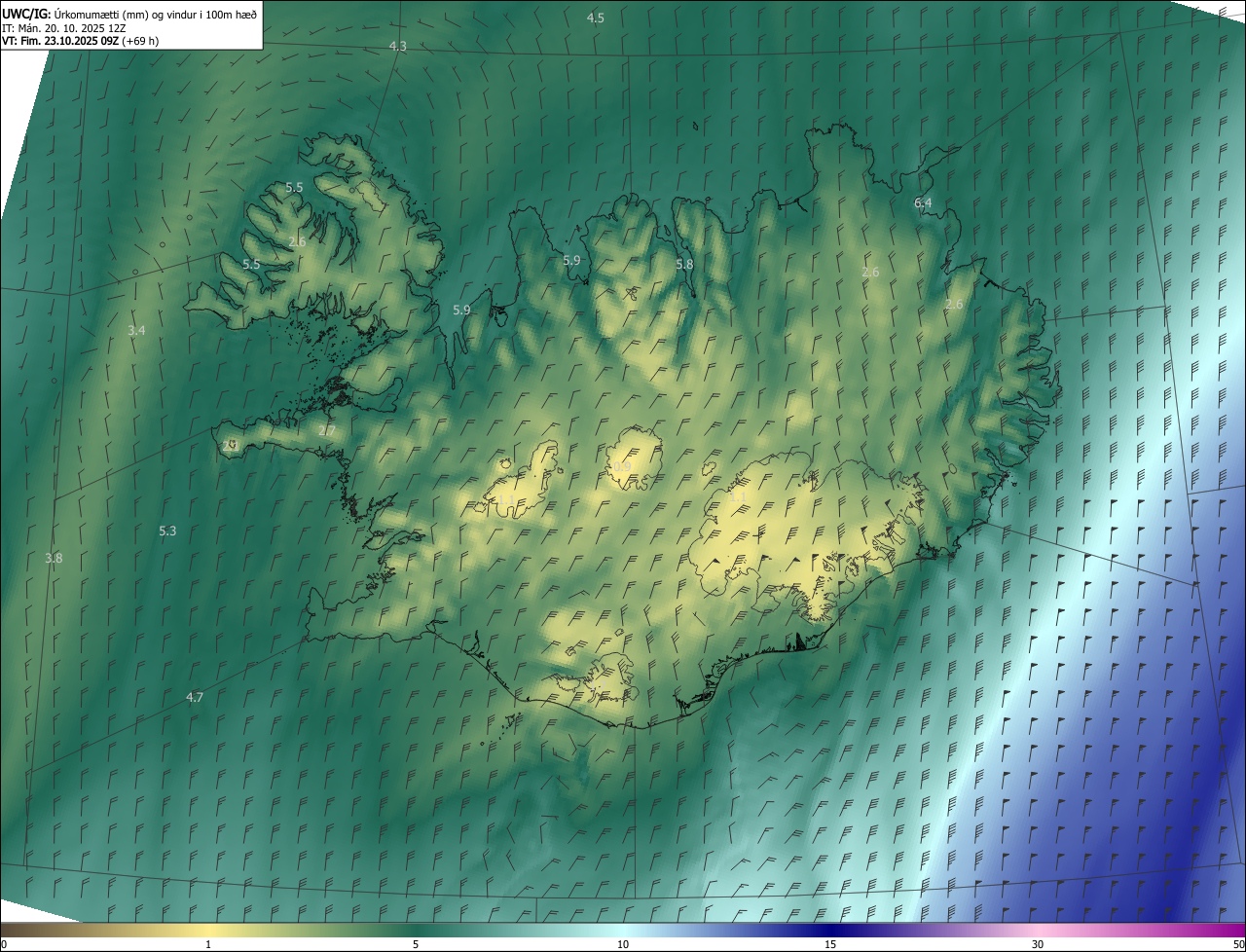Click the title 'UWC/IG: Úrkomumætti (mm) og vindur' text

pos(129,14)
